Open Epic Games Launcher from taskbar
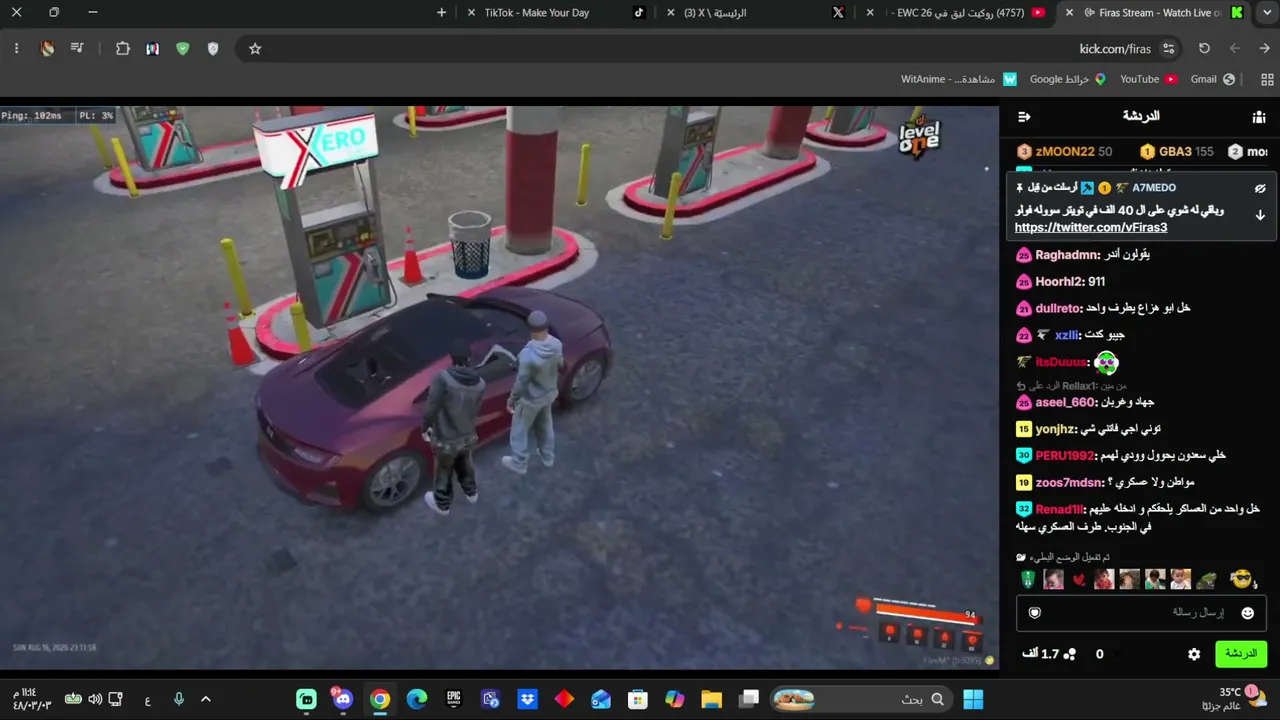Image resolution: width=1280 pixels, height=720 pixels. [x=454, y=699]
